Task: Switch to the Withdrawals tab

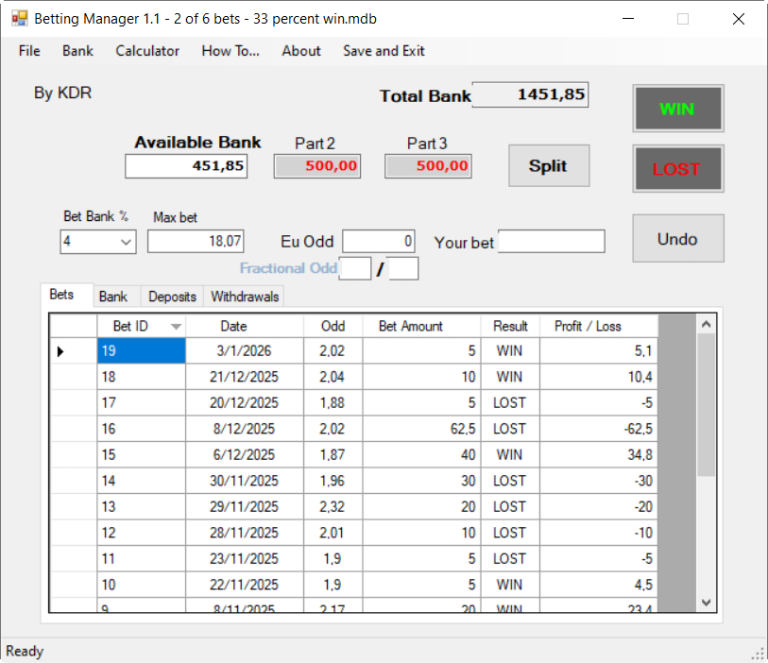Action: click(245, 297)
